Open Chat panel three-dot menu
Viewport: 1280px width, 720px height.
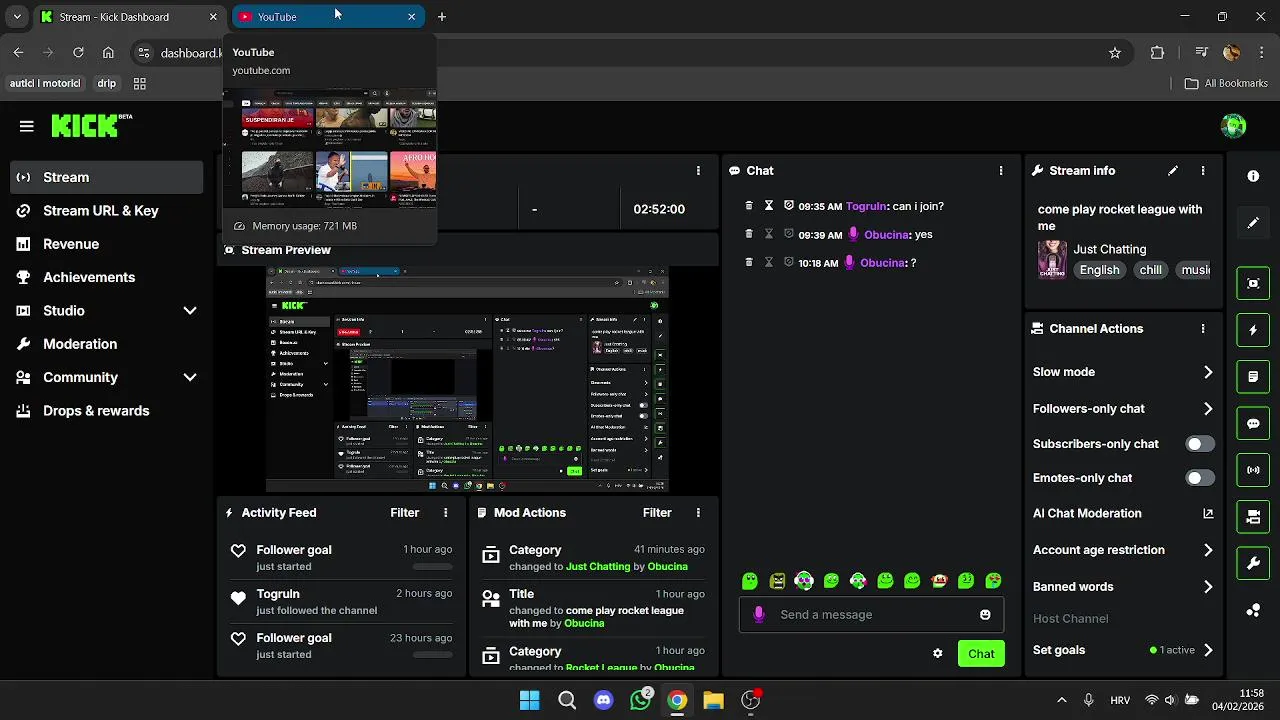click(1001, 171)
